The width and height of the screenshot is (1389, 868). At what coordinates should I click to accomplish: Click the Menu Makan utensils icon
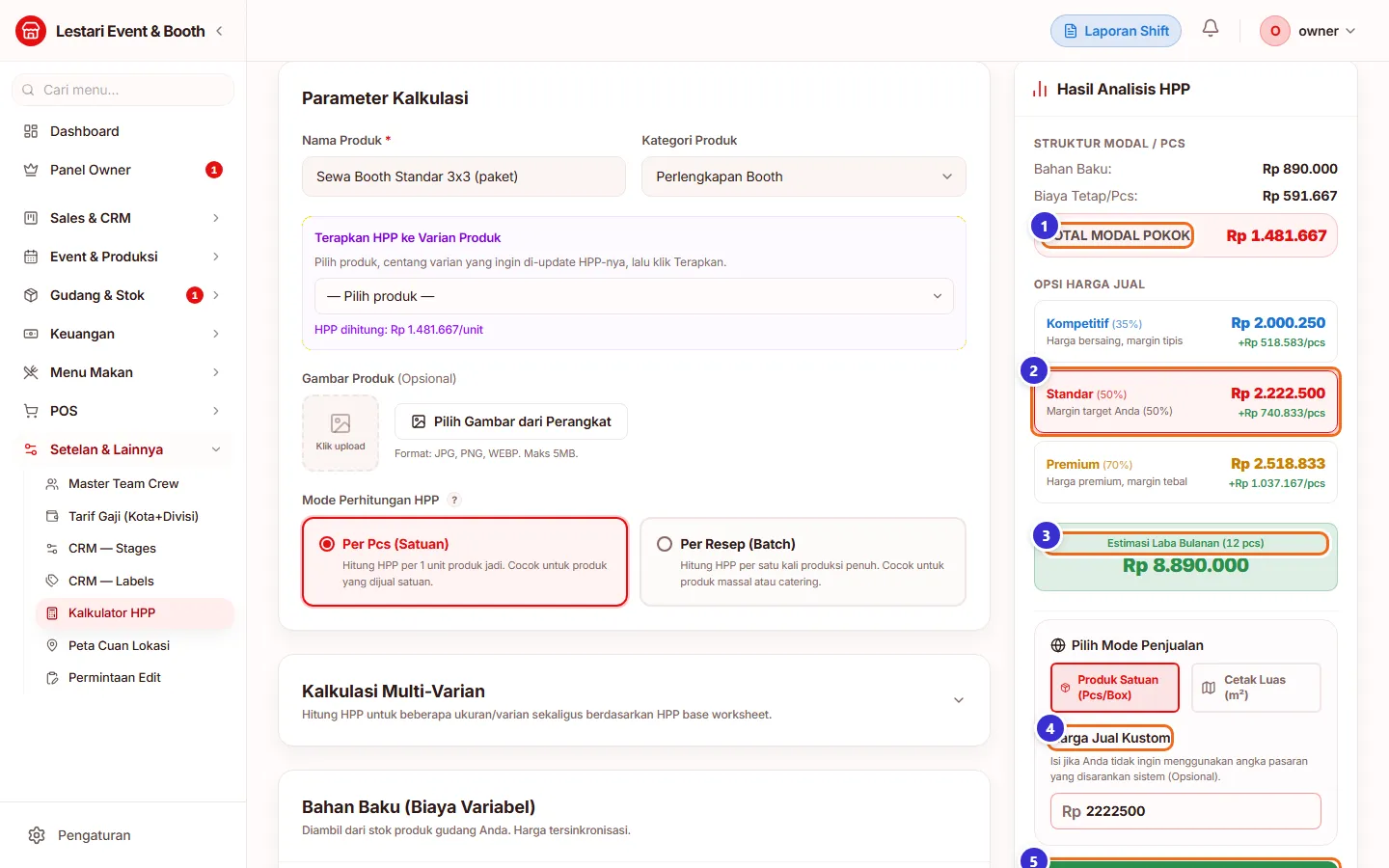(x=31, y=372)
